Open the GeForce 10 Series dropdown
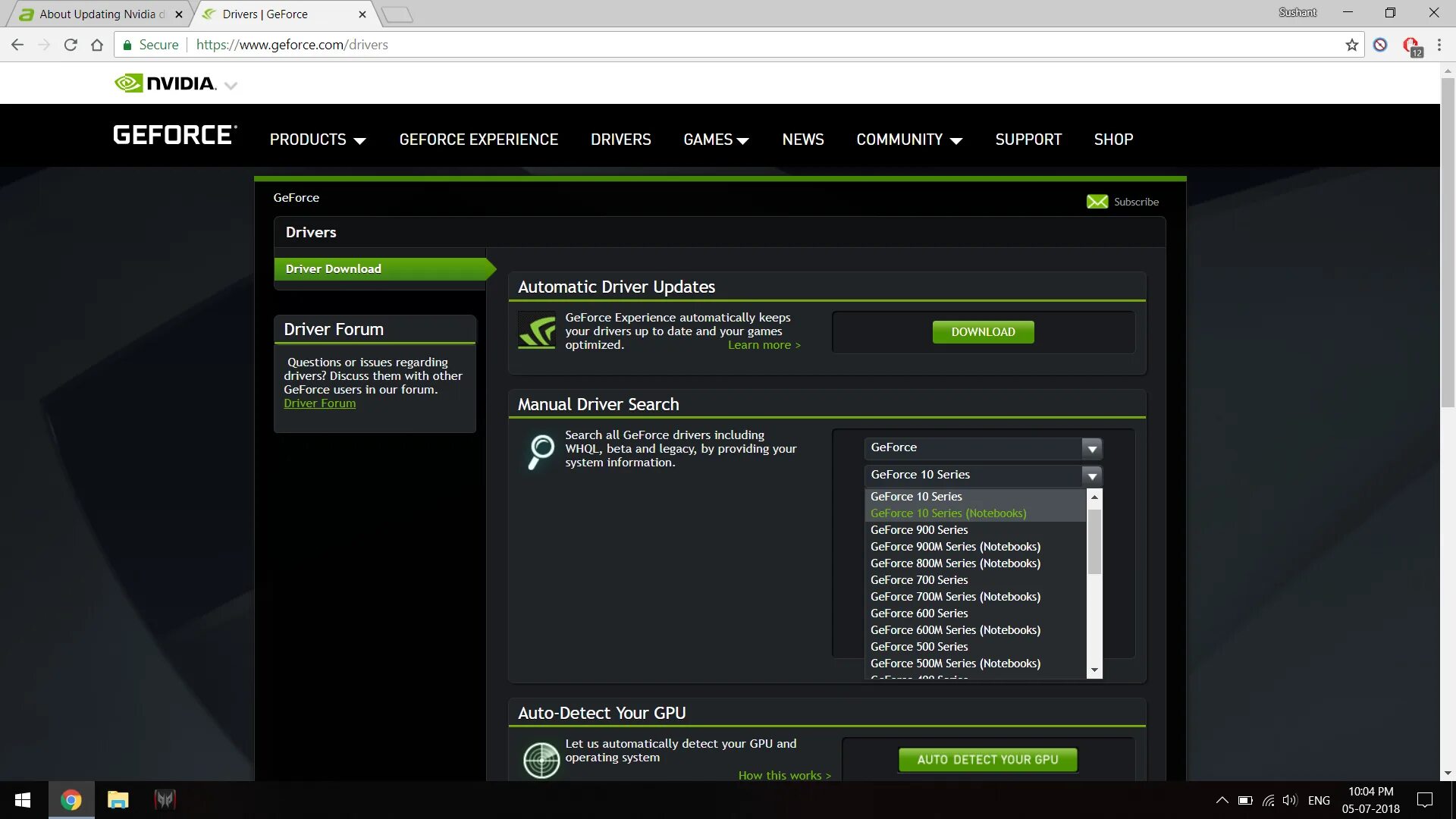1456x819 pixels. click(x=983, y=475)
